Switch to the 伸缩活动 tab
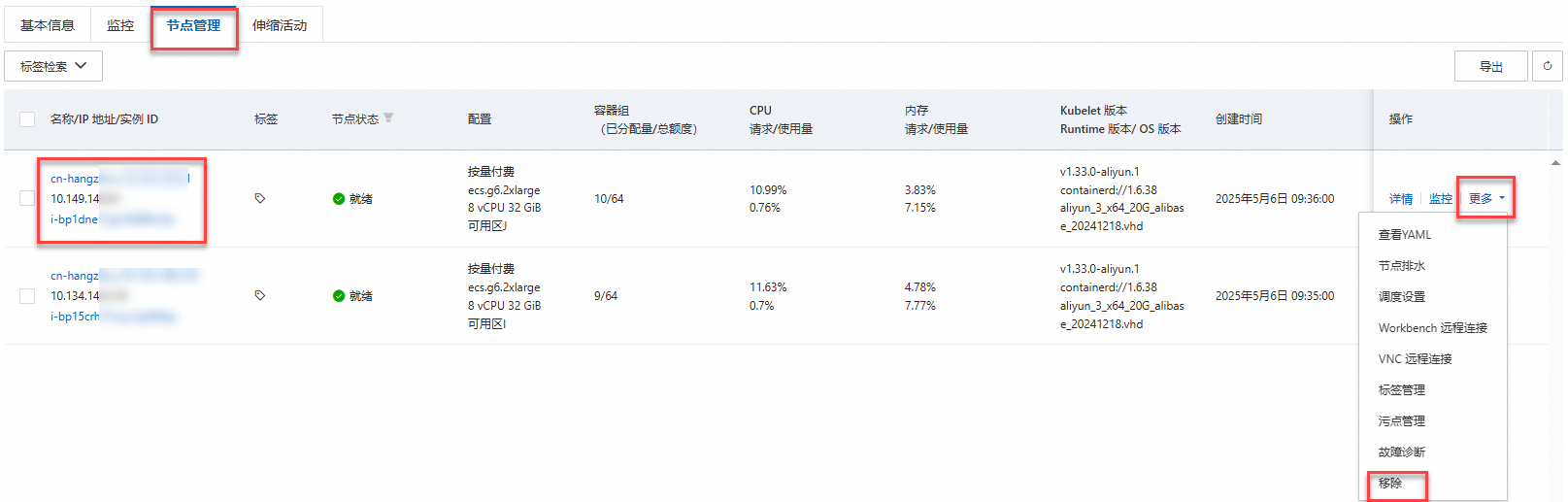Screen dimensions: 1568x502 [280, 25]
